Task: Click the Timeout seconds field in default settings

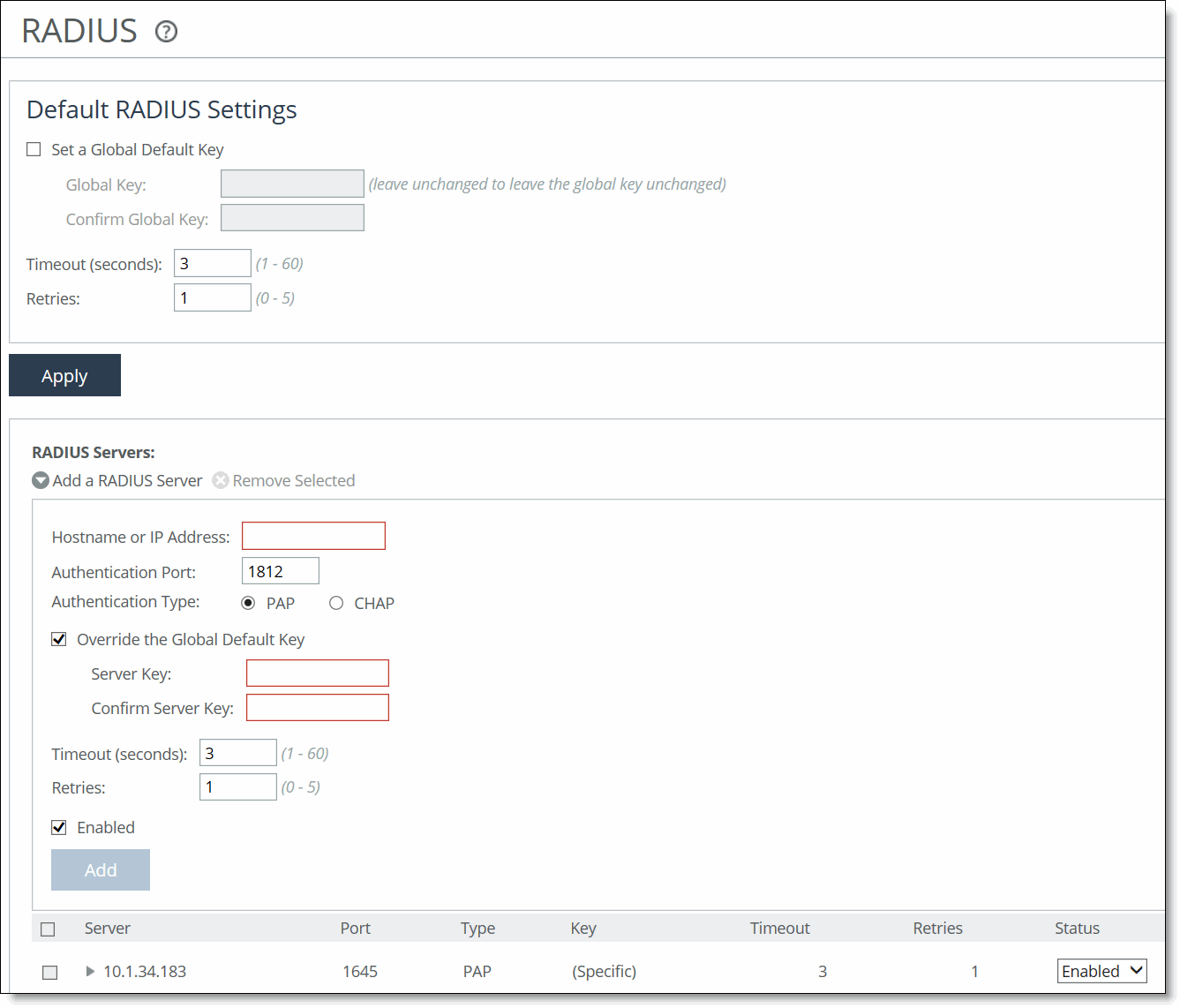Action: point(212,263)
